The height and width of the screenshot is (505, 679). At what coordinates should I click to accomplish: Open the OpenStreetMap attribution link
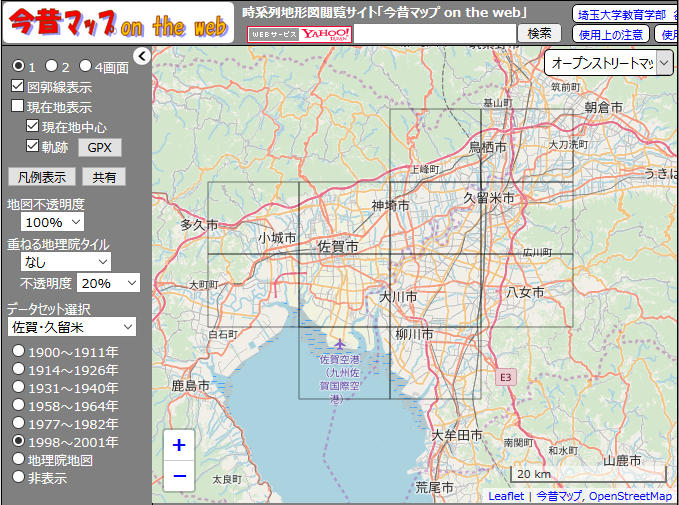630,496
